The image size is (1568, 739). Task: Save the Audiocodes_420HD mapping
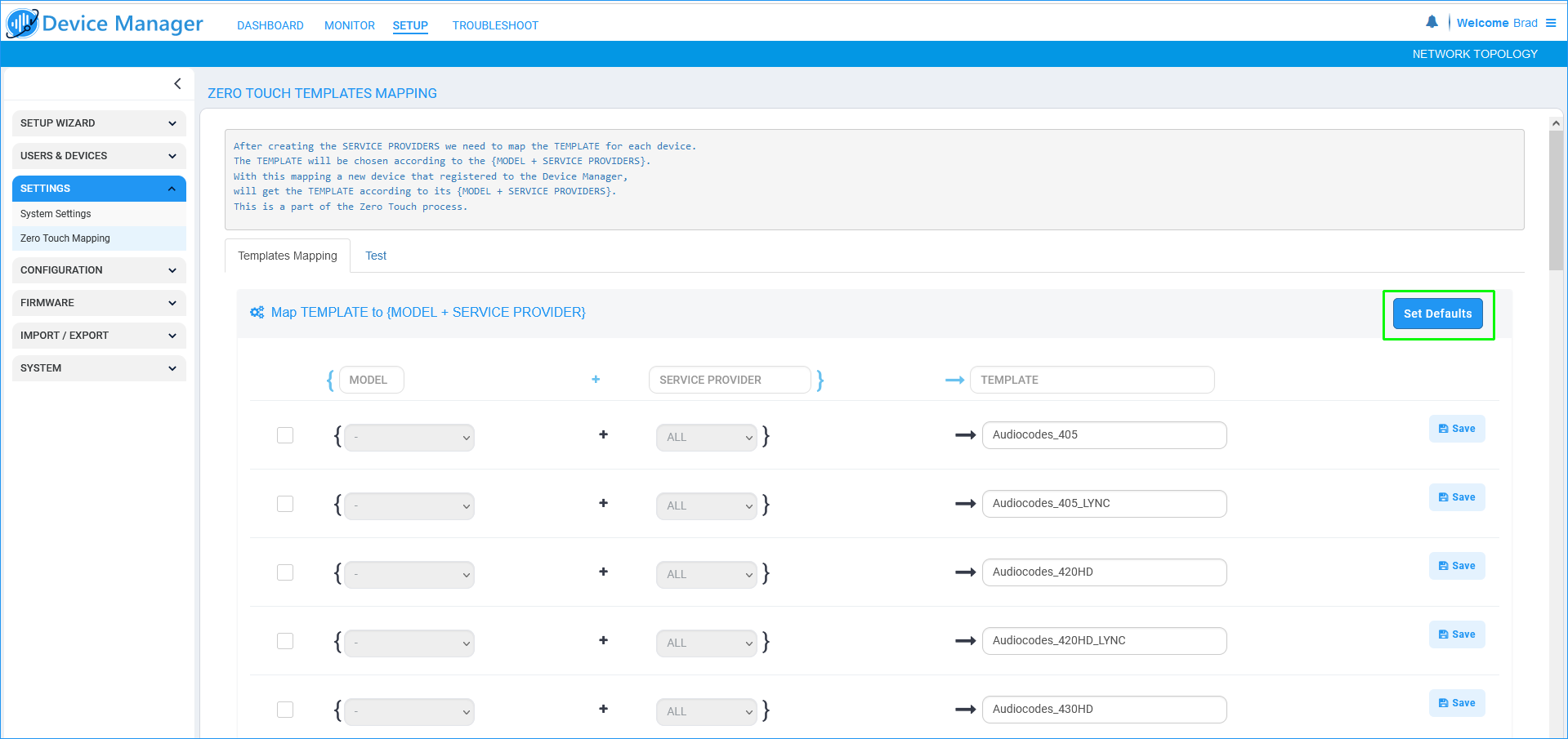click(1457, 566)
